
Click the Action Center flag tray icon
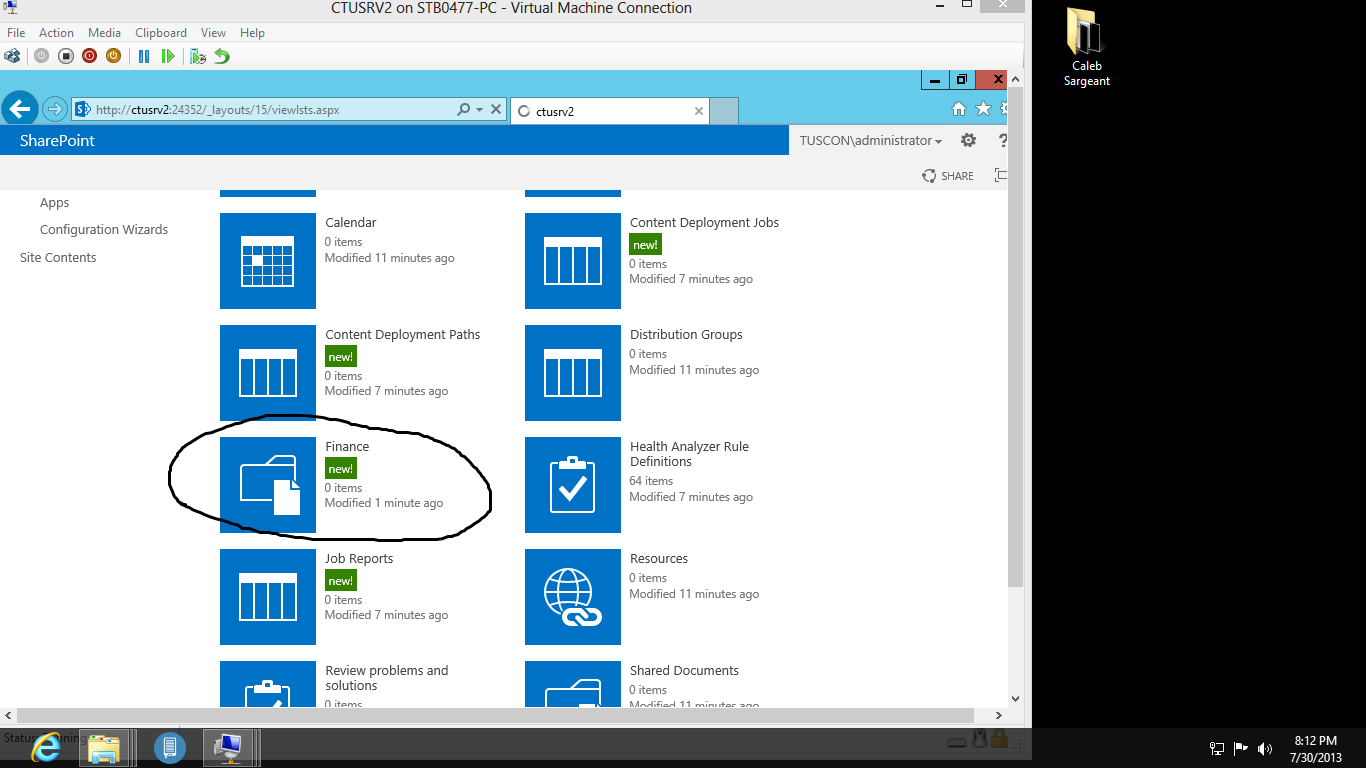click(1241, 748)
